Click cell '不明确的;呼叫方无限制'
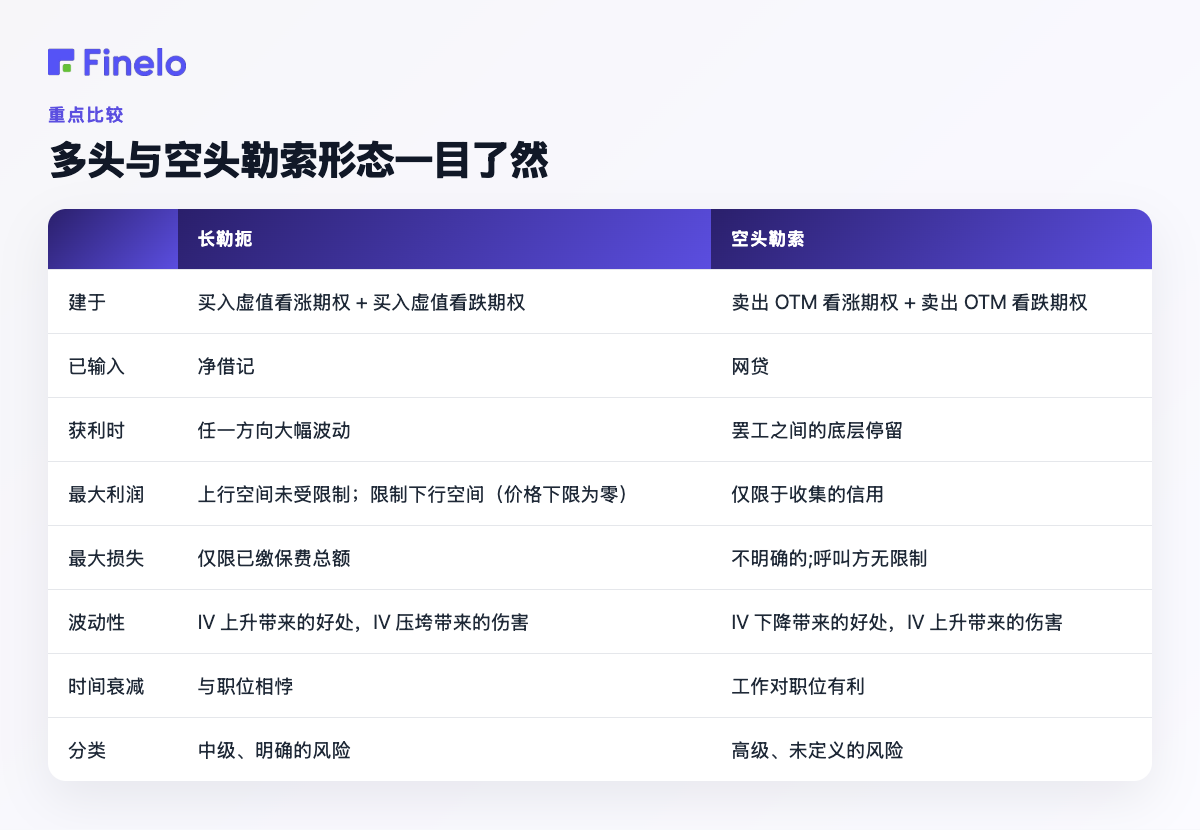This screenshot has height=830, width=1200. pyautogui.click(x=829, y=558)
